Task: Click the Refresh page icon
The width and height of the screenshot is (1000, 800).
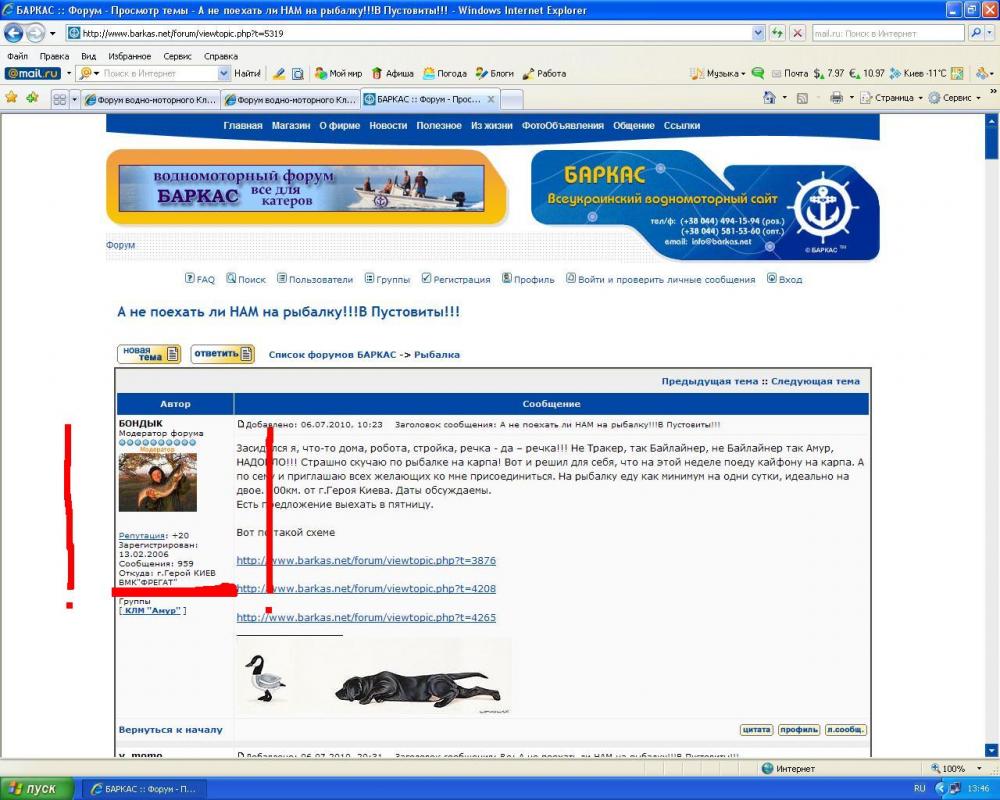Action: (x=777, y=33)
